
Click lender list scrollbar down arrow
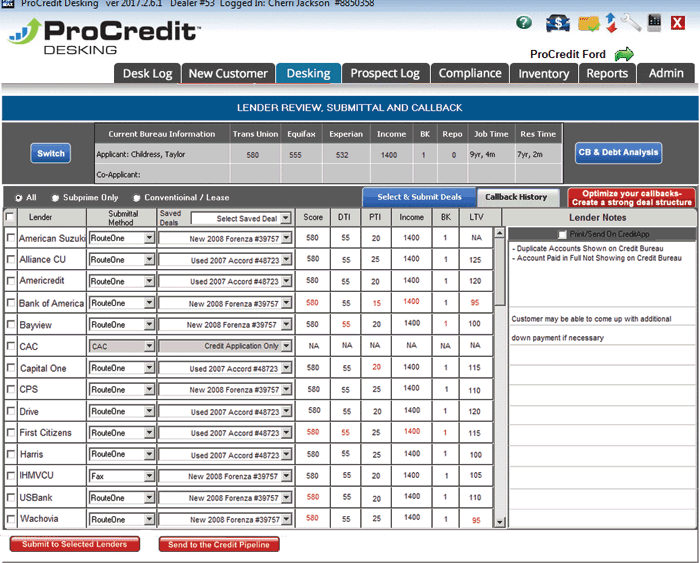(x=500, y=522)
